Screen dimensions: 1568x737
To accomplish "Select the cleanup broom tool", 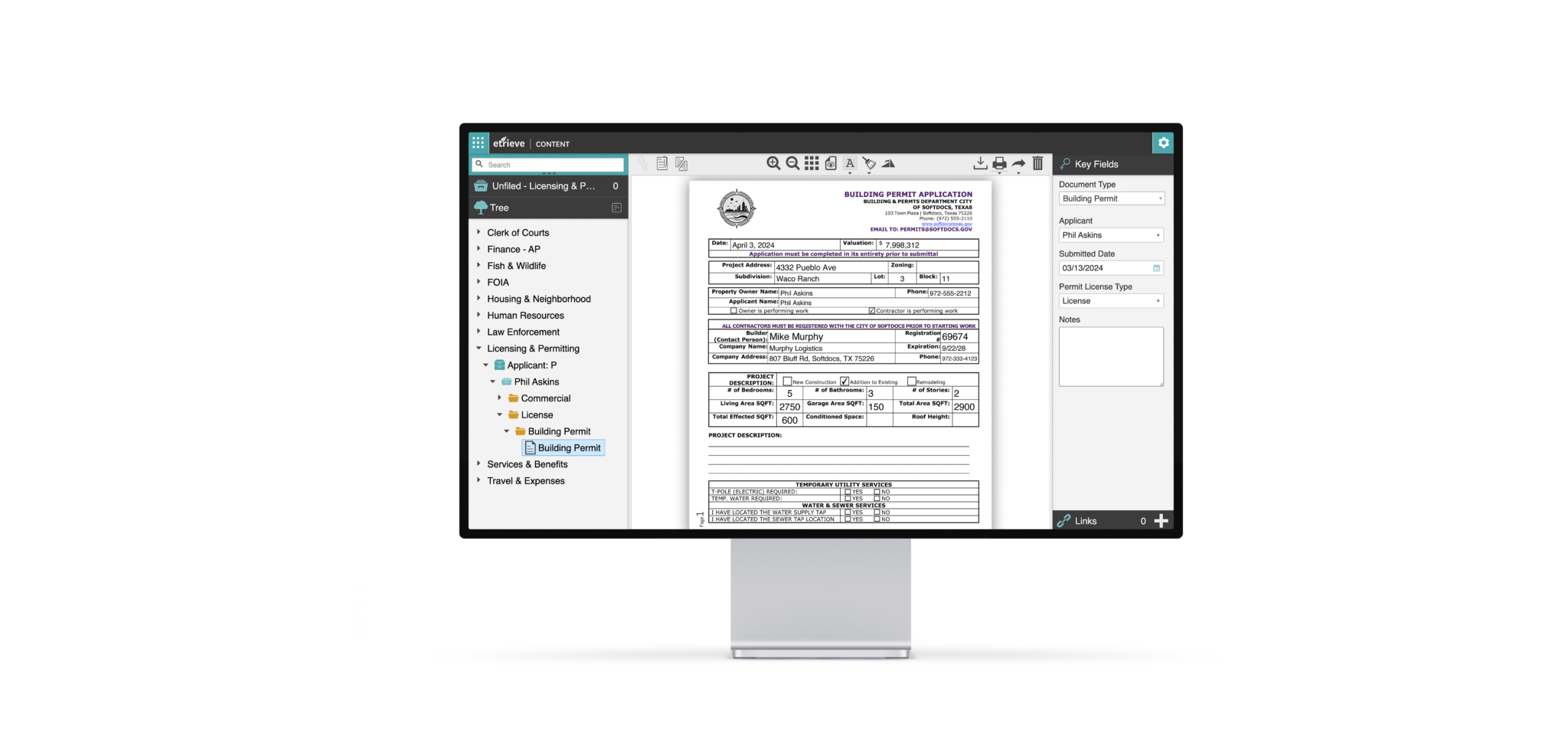I will [871, 162].
